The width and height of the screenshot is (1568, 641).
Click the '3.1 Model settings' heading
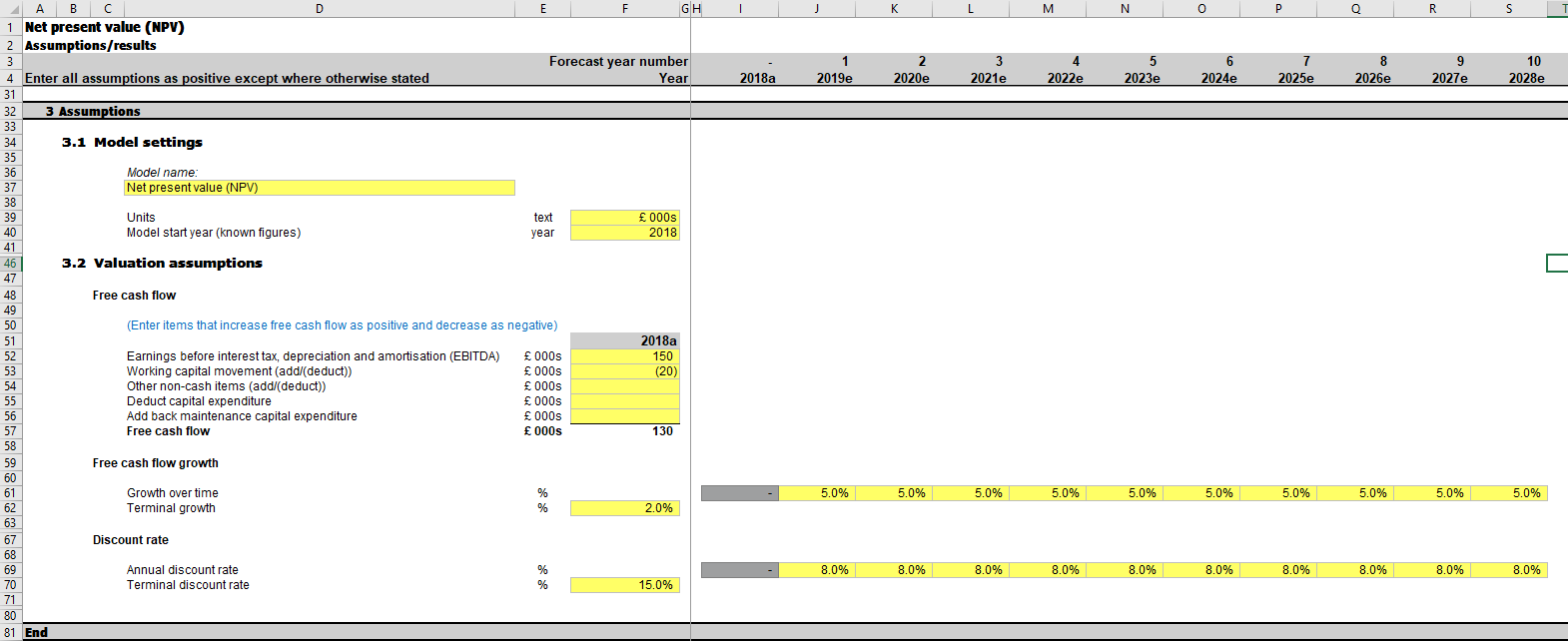tap(132, 143)
